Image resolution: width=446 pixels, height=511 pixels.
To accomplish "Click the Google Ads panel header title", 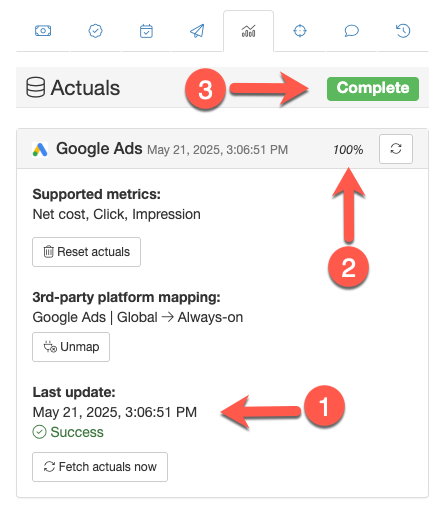I will click(99, 148).
